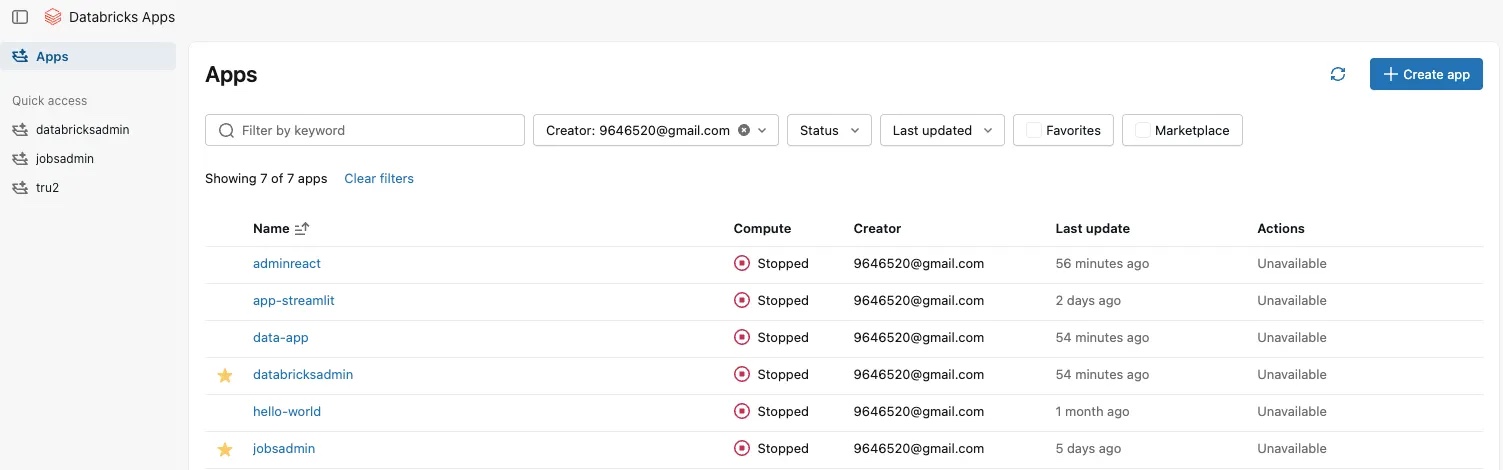This screenshot has height=470, width=1503.
Task: Open the databricksadmin app link in the table
Action: point(303,375)
